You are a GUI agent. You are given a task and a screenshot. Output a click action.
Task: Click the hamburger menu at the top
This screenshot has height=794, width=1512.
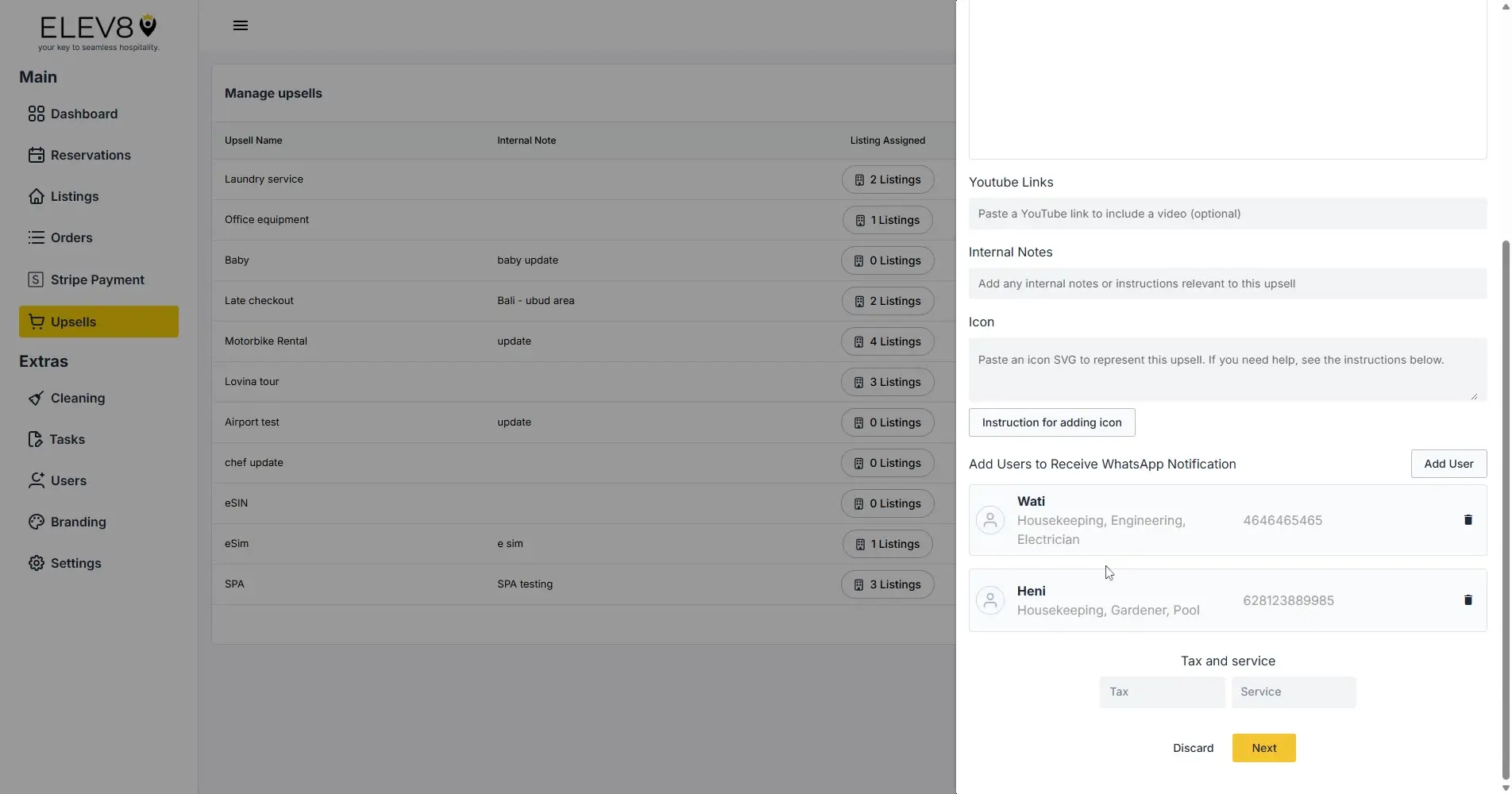point(240,25)
